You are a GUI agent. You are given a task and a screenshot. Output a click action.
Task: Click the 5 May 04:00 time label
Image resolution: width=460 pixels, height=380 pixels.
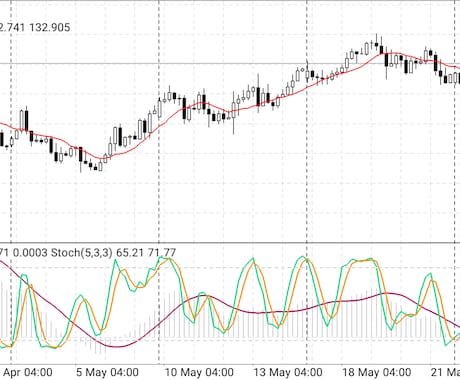point(107,372)
